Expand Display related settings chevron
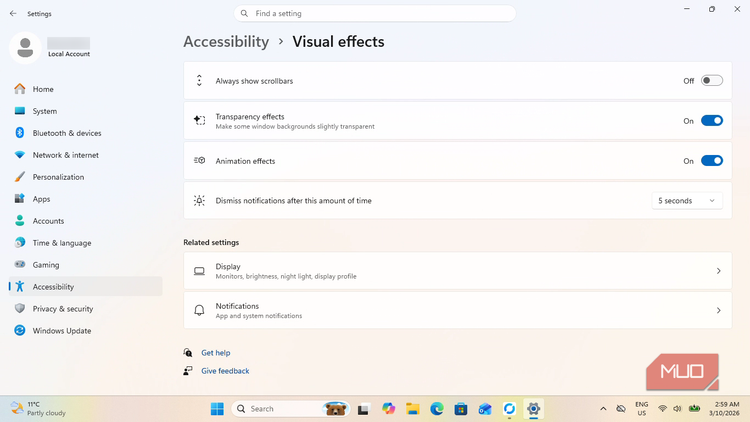The height and width of the screenshot is (422, 750). click(x=718, y=271)
